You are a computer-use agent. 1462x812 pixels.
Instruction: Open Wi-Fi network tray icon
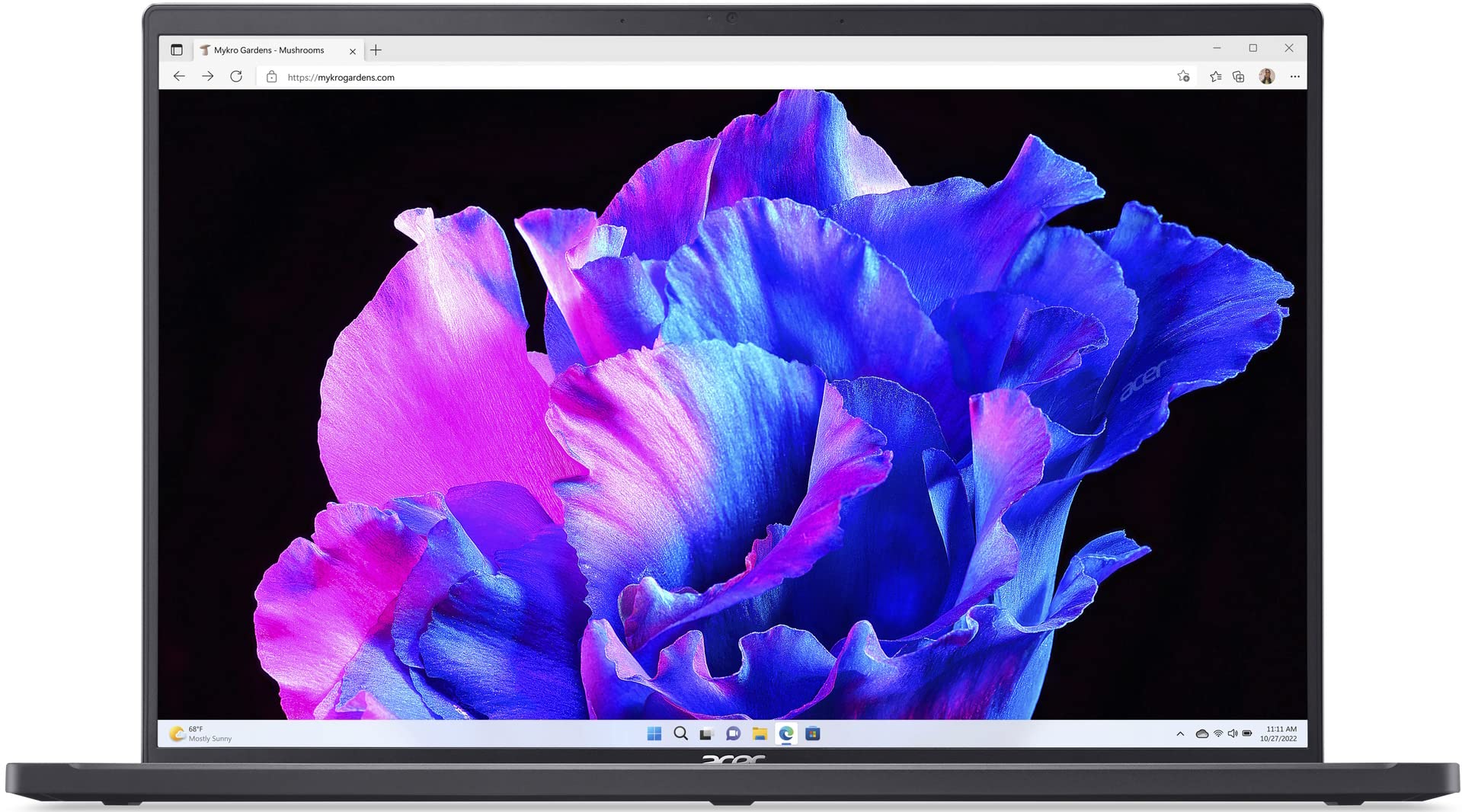click(1218, 734)
